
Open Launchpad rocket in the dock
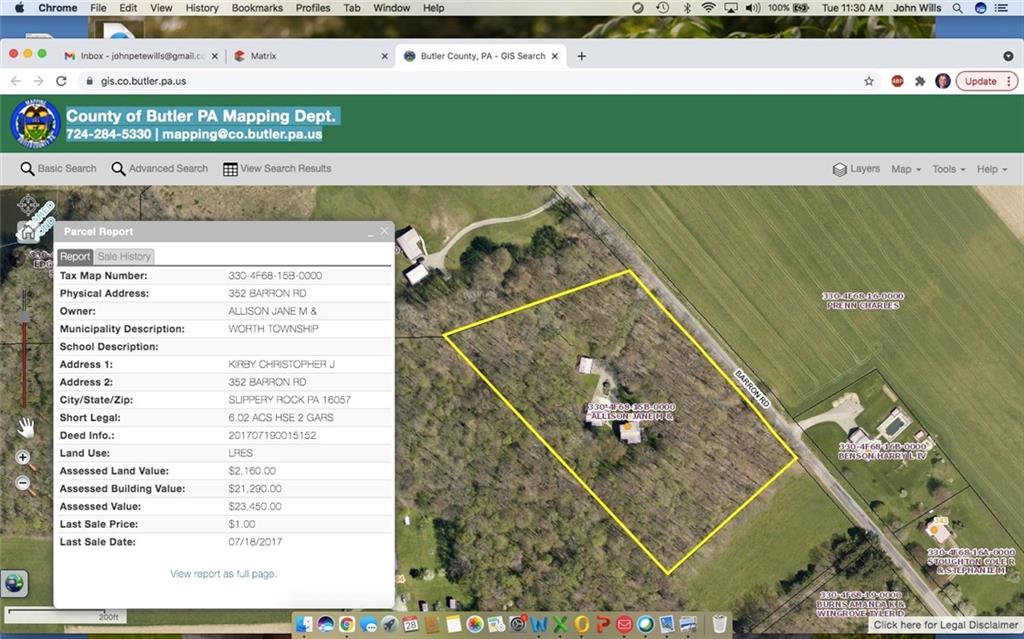click(x=389, y=624)
